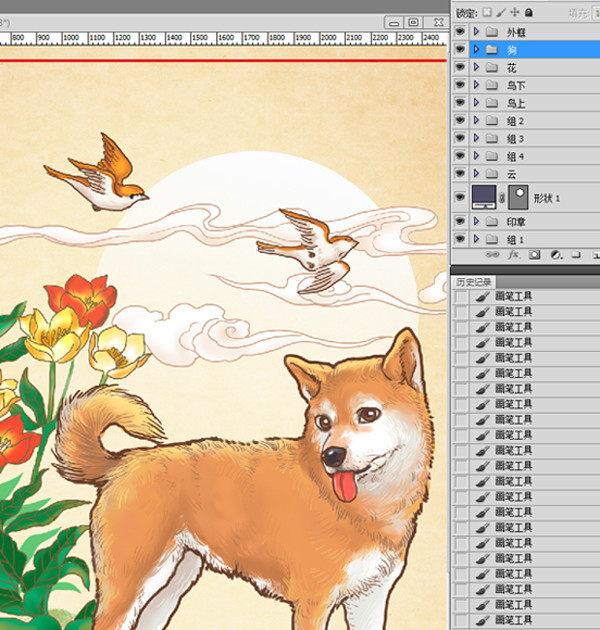Click the link layers chain icon
This screenshot has width=600, height=630.
(492, 255)
